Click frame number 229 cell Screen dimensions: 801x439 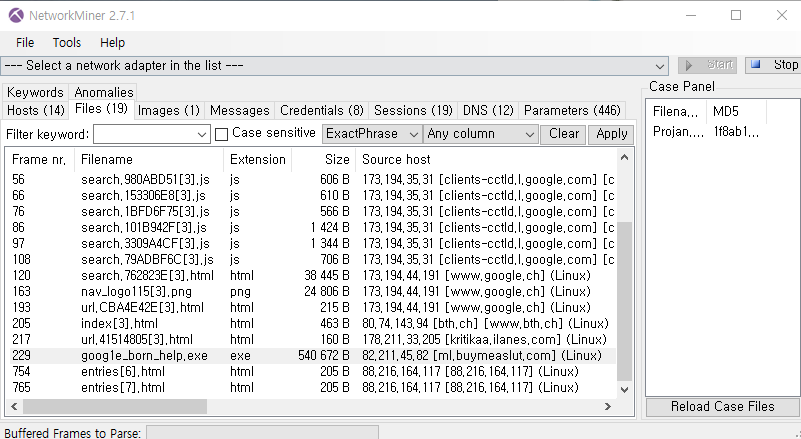[21, 356]
